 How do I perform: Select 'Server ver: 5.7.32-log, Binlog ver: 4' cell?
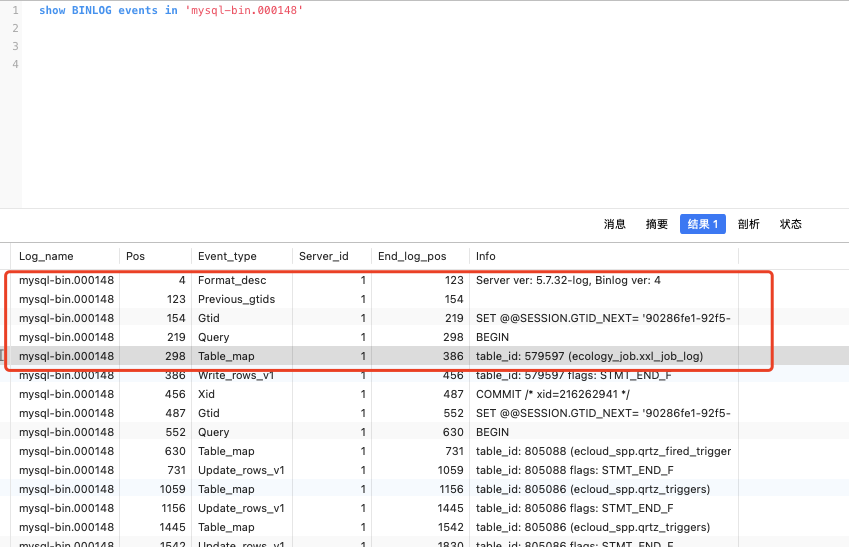click(x=568, y=280)
